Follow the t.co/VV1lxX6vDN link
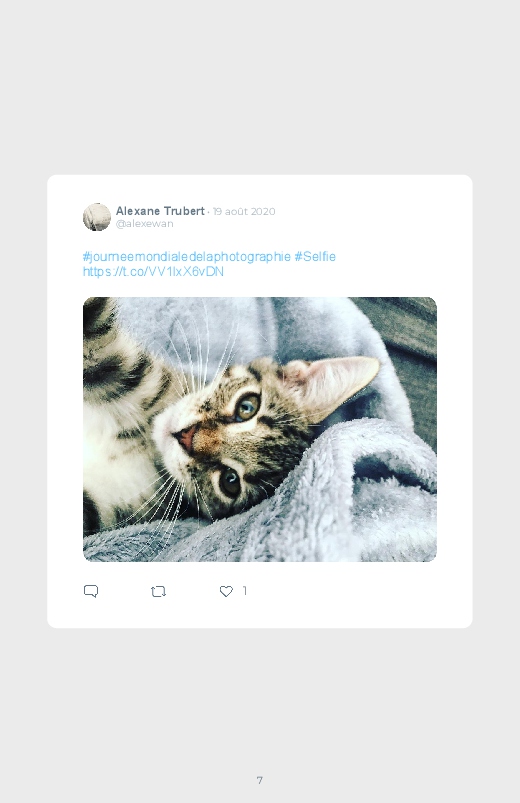 point(153,271)
